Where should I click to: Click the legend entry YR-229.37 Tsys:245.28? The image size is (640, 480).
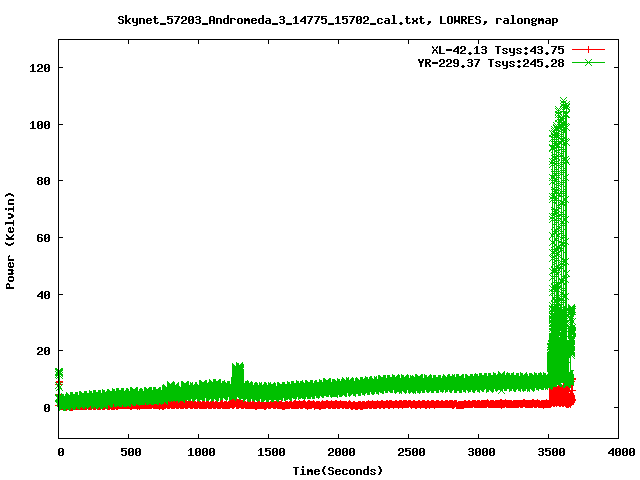click(x=491, y=63)
